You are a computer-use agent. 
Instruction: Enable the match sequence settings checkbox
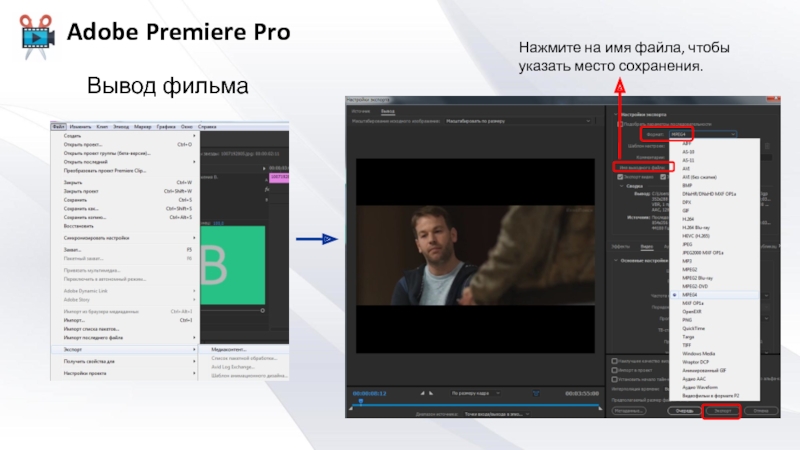pos(620,124)
